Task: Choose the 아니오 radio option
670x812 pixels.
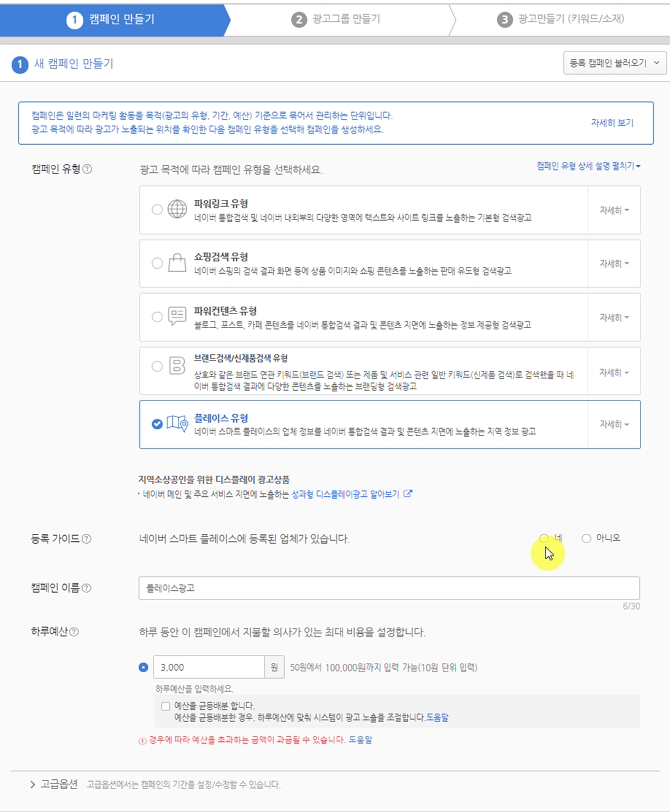Action: pyautogui.click(x=586, y=539)
